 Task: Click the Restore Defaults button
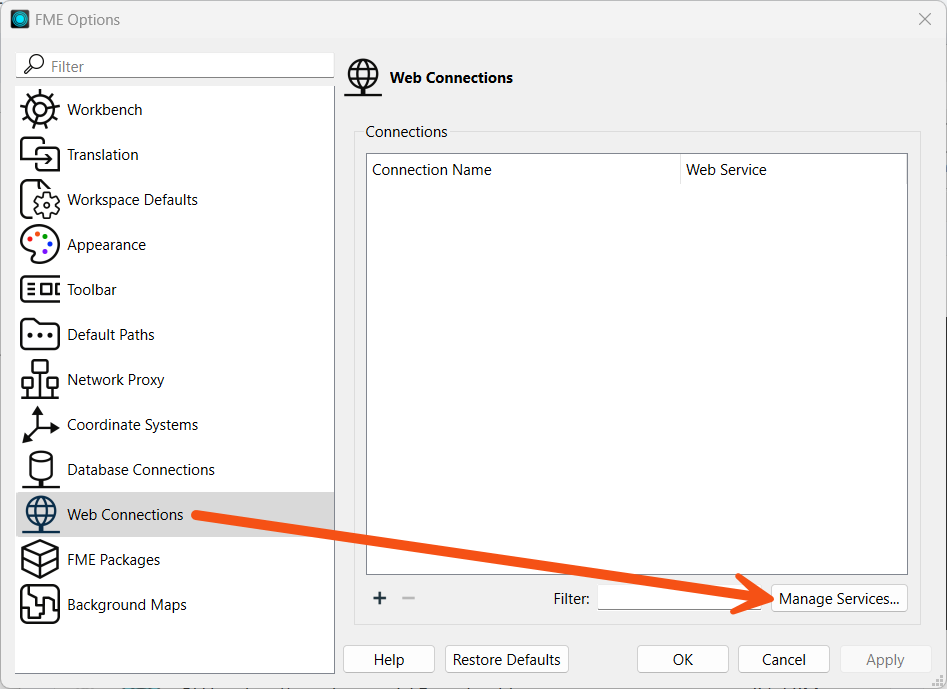point(506,659)
